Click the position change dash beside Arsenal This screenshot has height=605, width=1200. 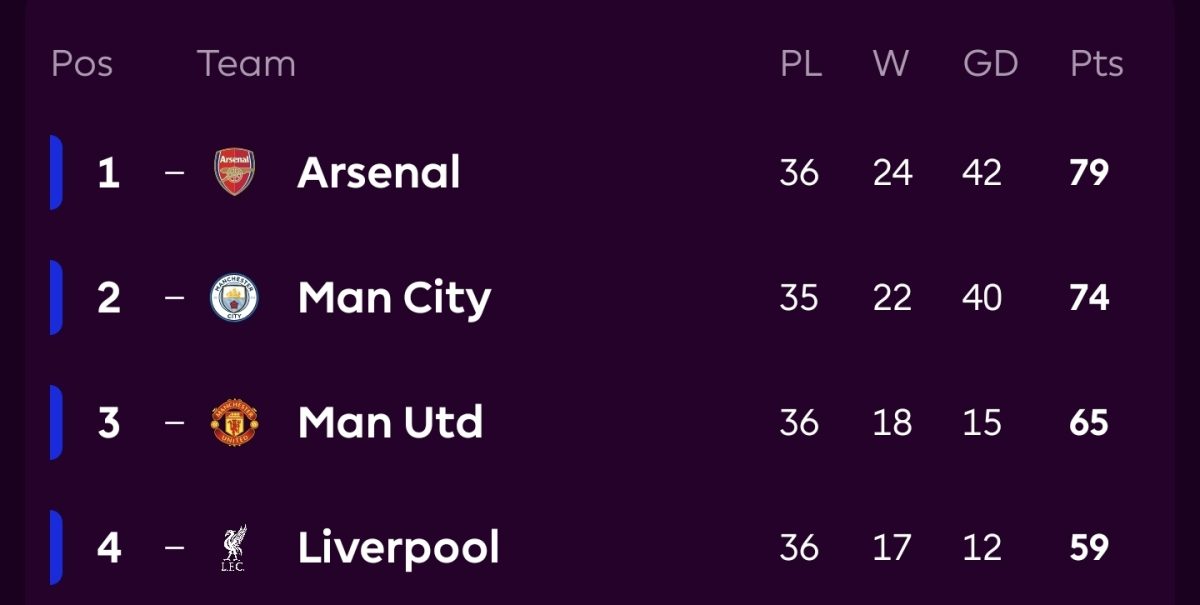(x=175, y=172)
